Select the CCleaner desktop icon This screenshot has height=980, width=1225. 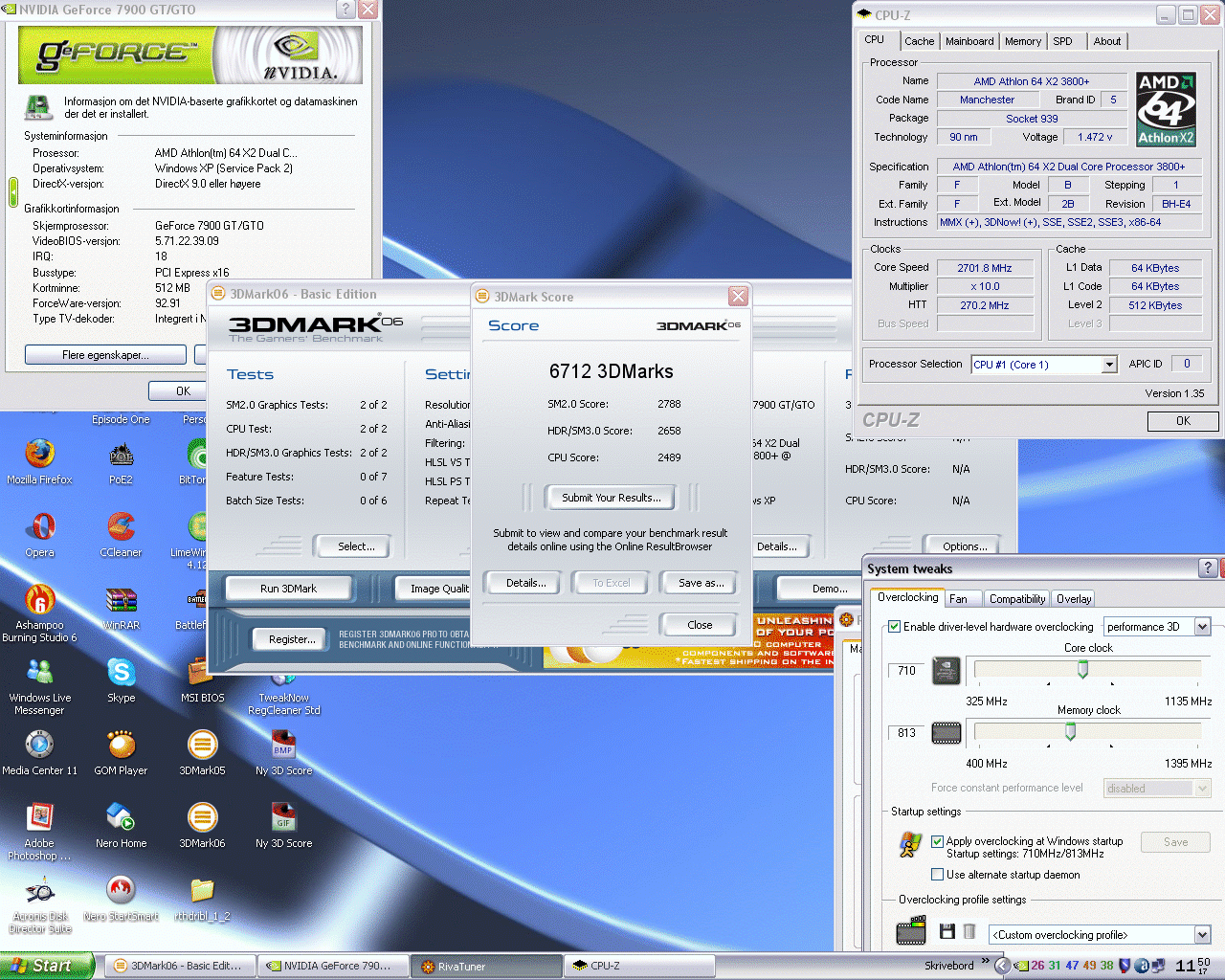click(x=121, y=527)
